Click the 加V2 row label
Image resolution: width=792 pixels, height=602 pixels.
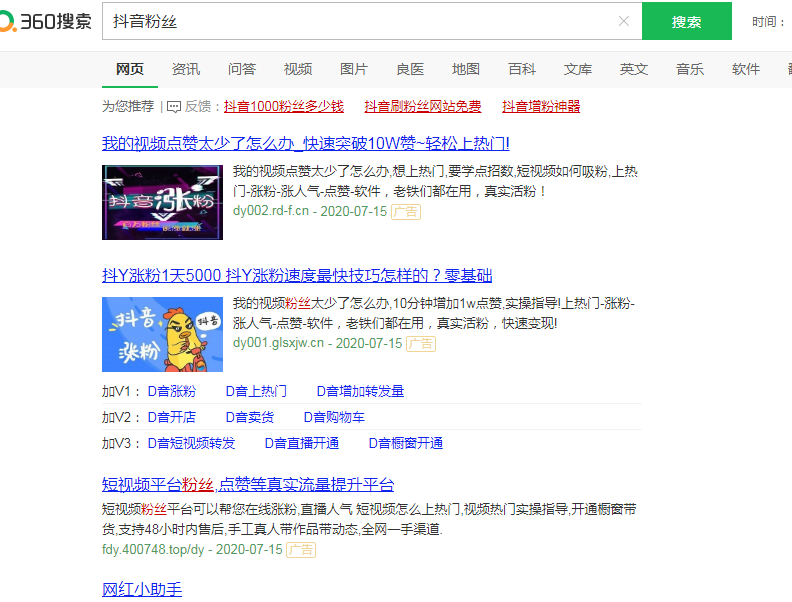pyautogui.click(x=121, y=417)
